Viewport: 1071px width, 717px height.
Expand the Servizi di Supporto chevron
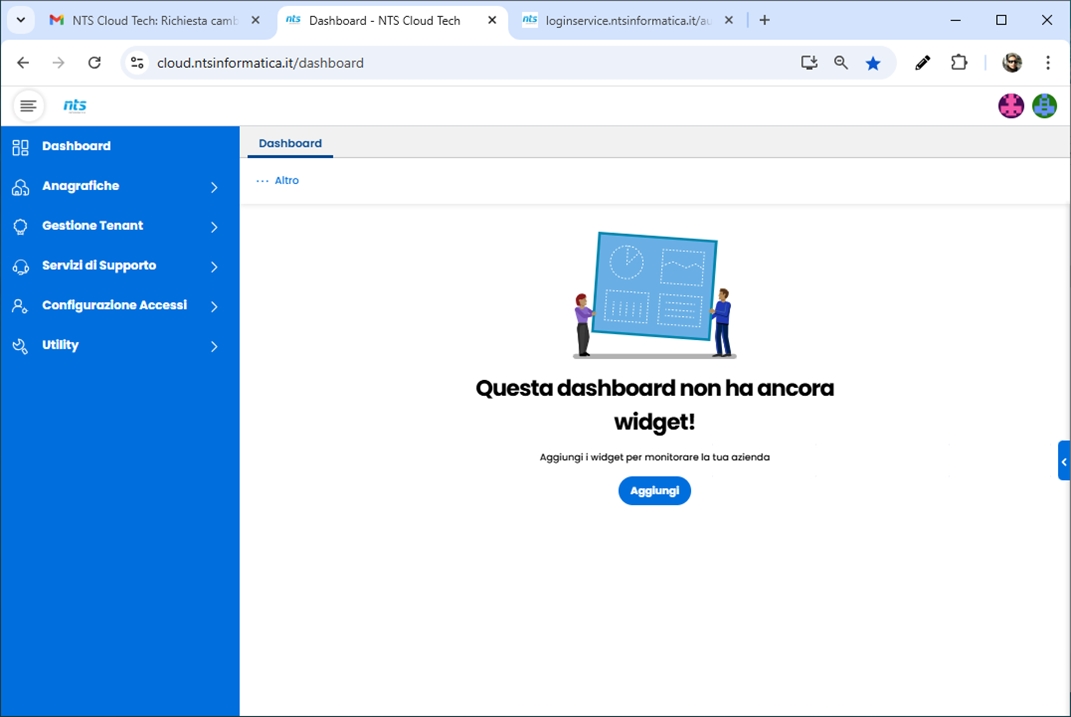click(x=214, y=266)
